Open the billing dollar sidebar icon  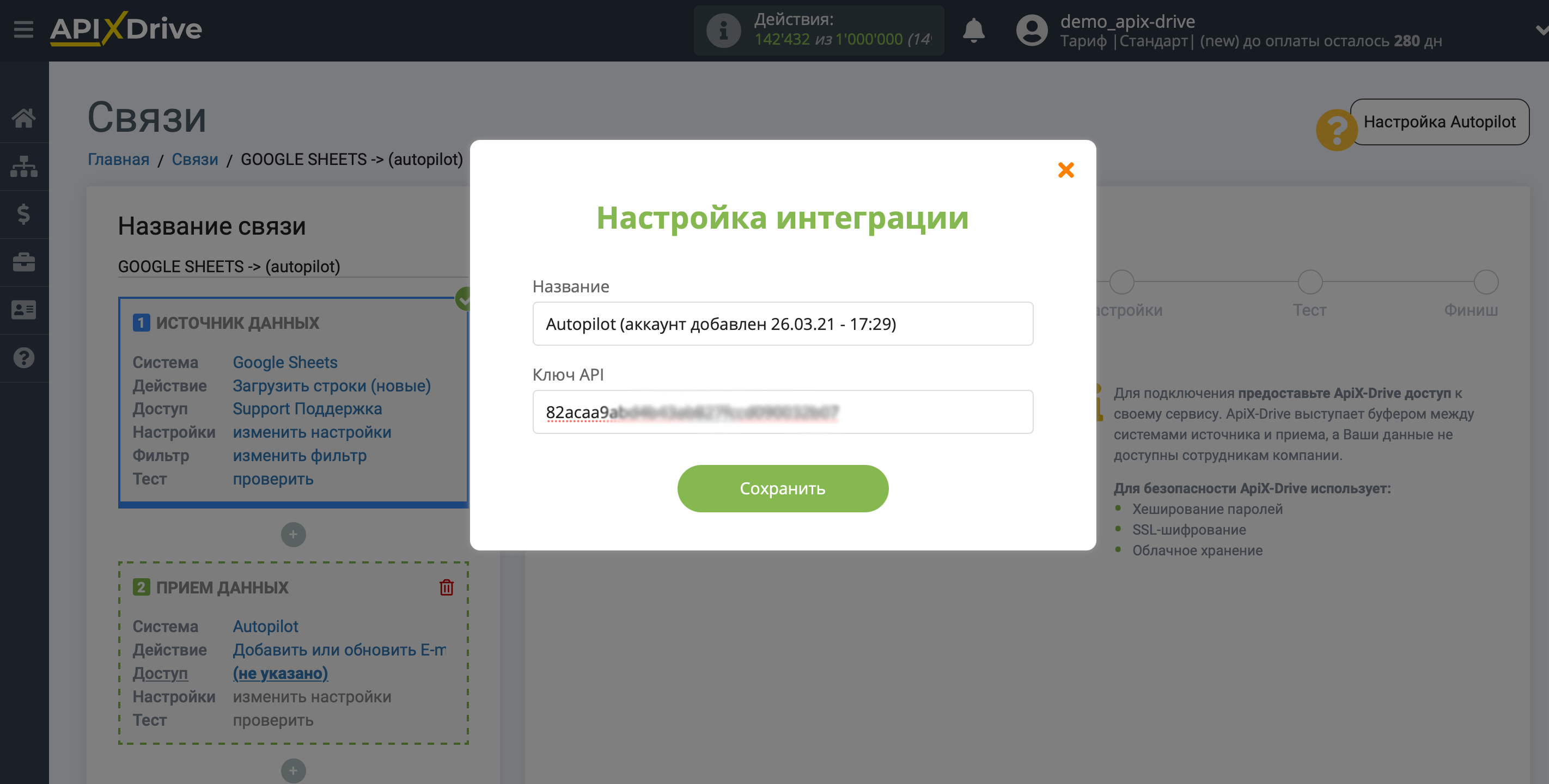(24, 214)
